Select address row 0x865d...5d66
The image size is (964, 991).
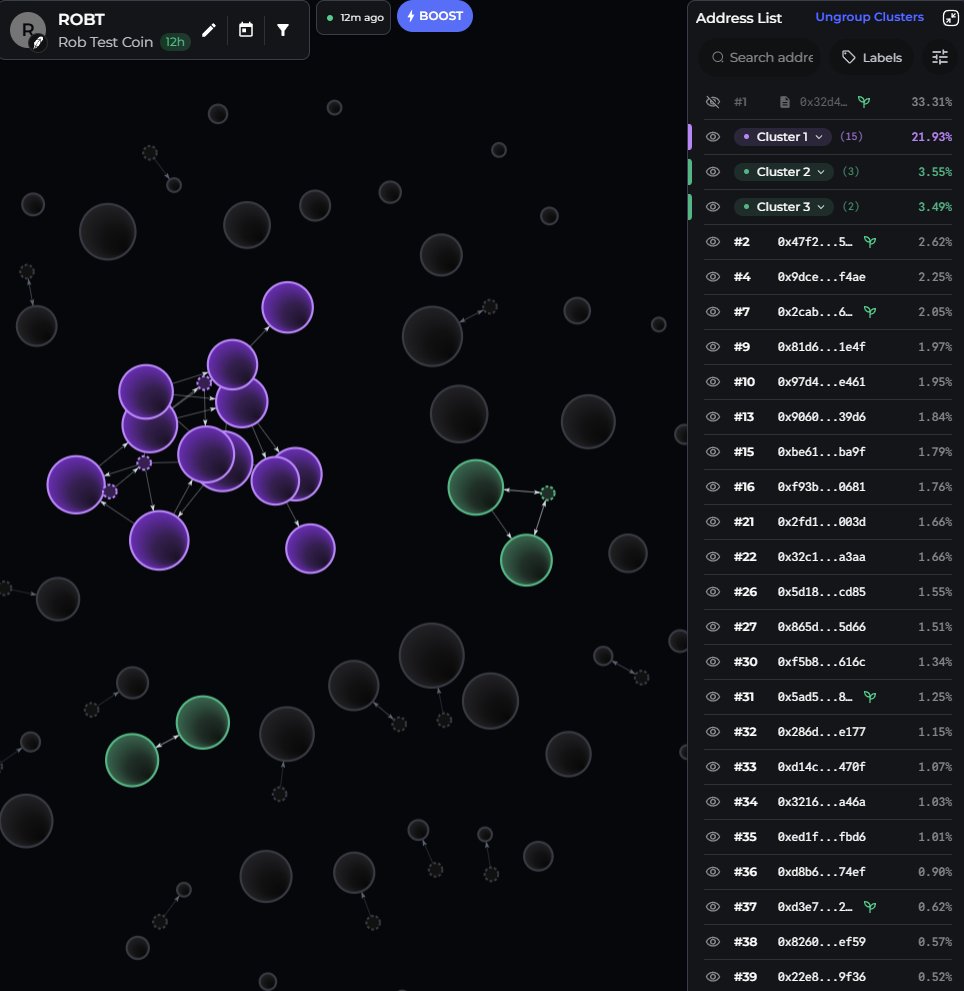click(827, 626)
